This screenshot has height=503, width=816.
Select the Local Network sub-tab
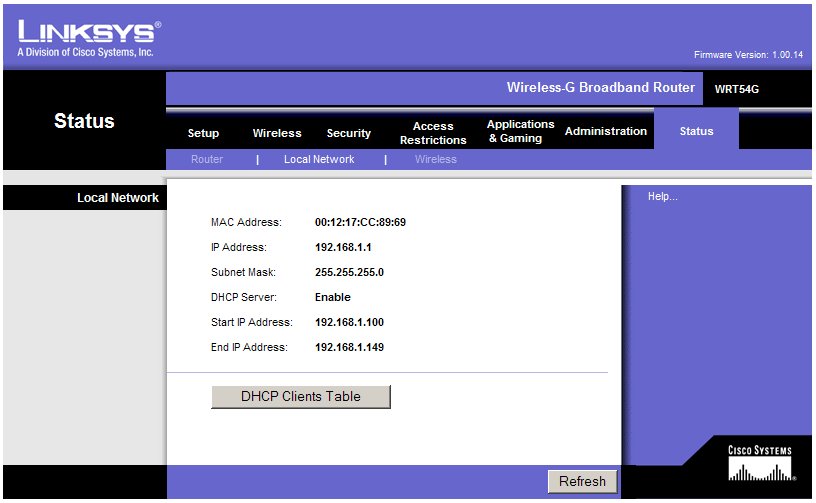319,159
